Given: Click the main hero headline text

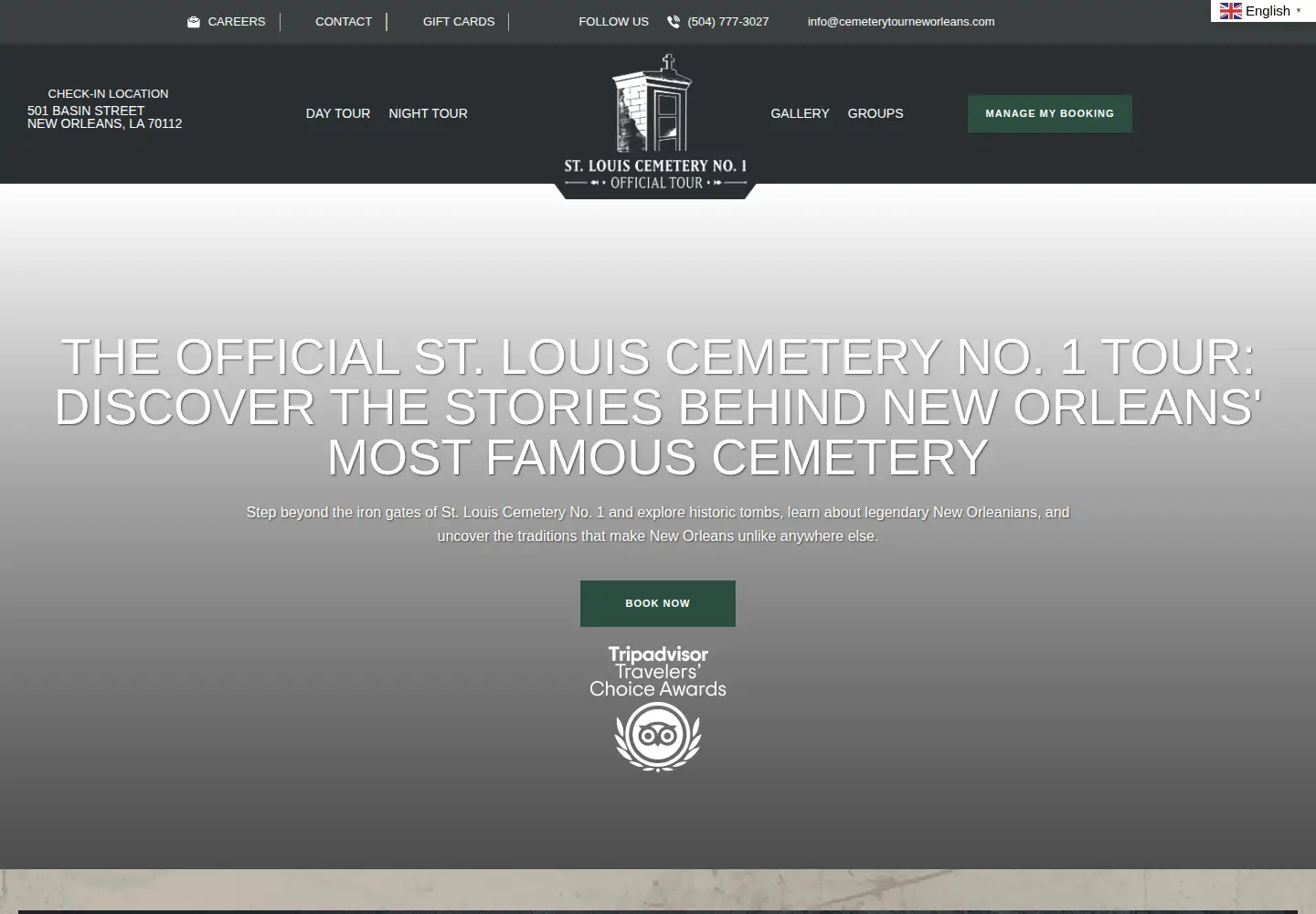Looking at the screenshot, I should [658, 407].
